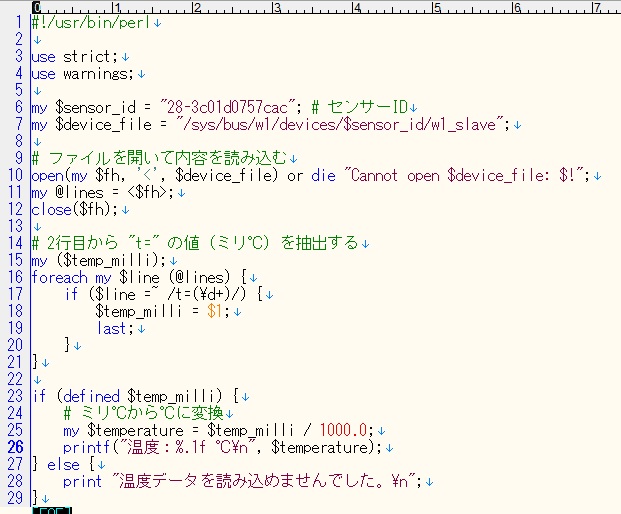Click line number 14 in the gutter

click(18, 243)
